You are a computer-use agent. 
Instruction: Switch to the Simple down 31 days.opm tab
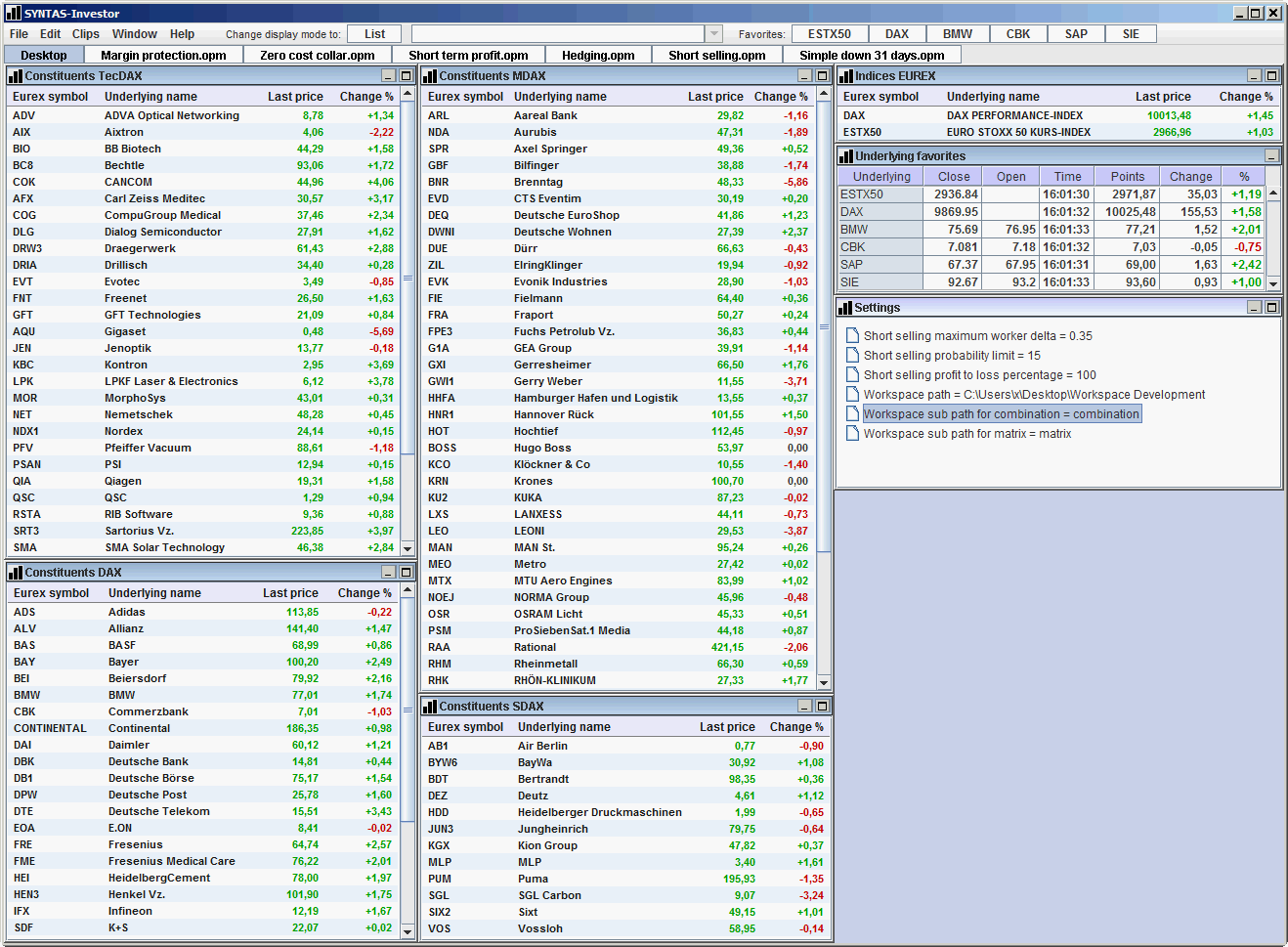tap(872, 56)
